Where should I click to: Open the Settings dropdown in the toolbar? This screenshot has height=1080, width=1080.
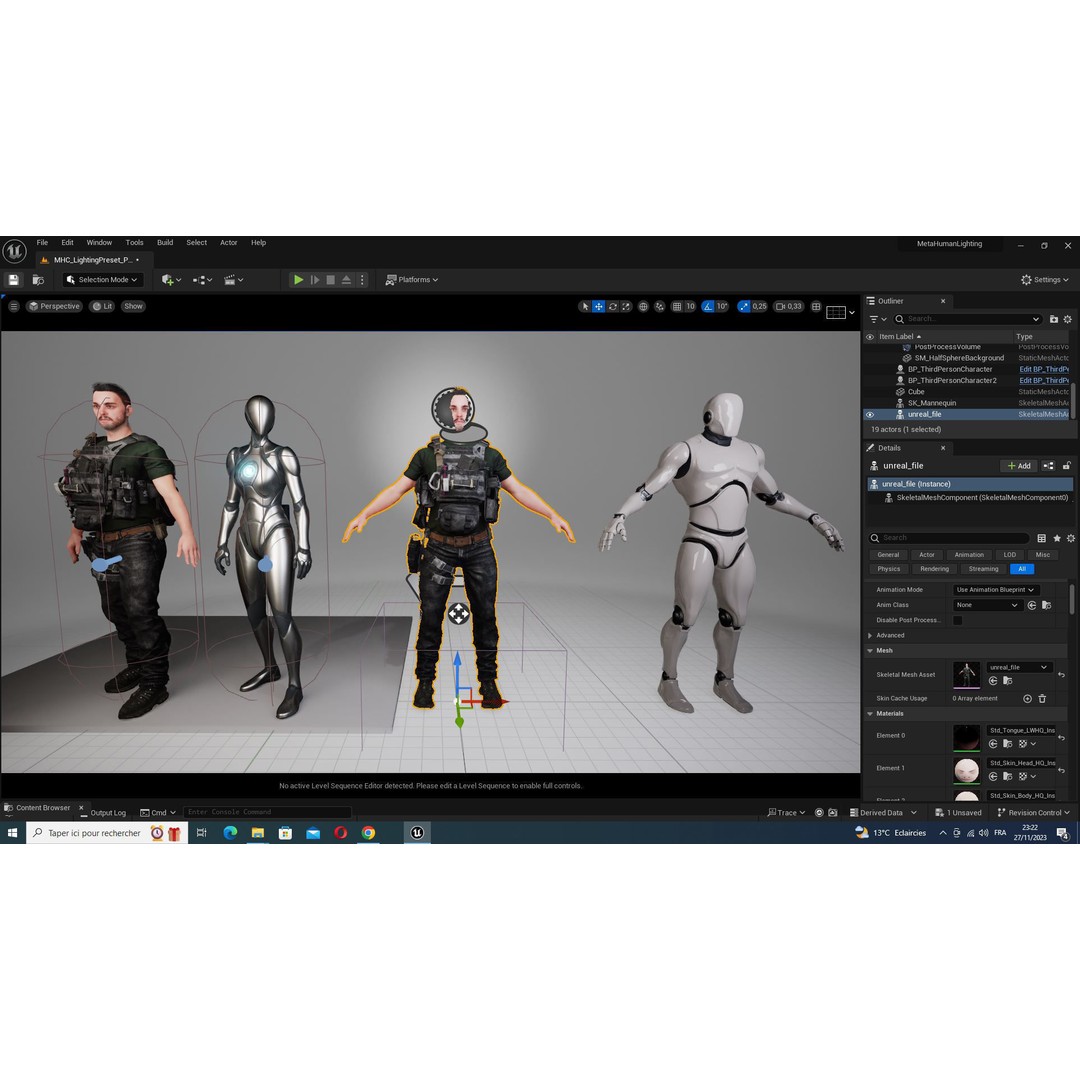pos(1045,280)
